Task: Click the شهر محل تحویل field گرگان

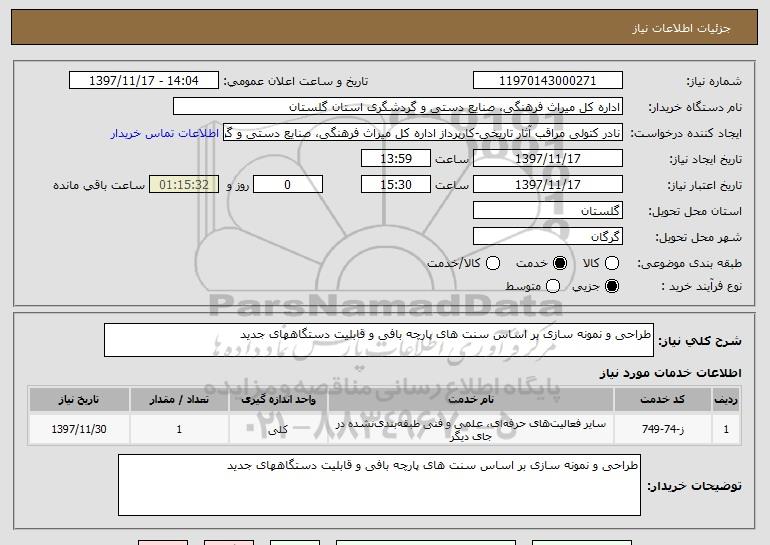Action: (x=548, y=237)
